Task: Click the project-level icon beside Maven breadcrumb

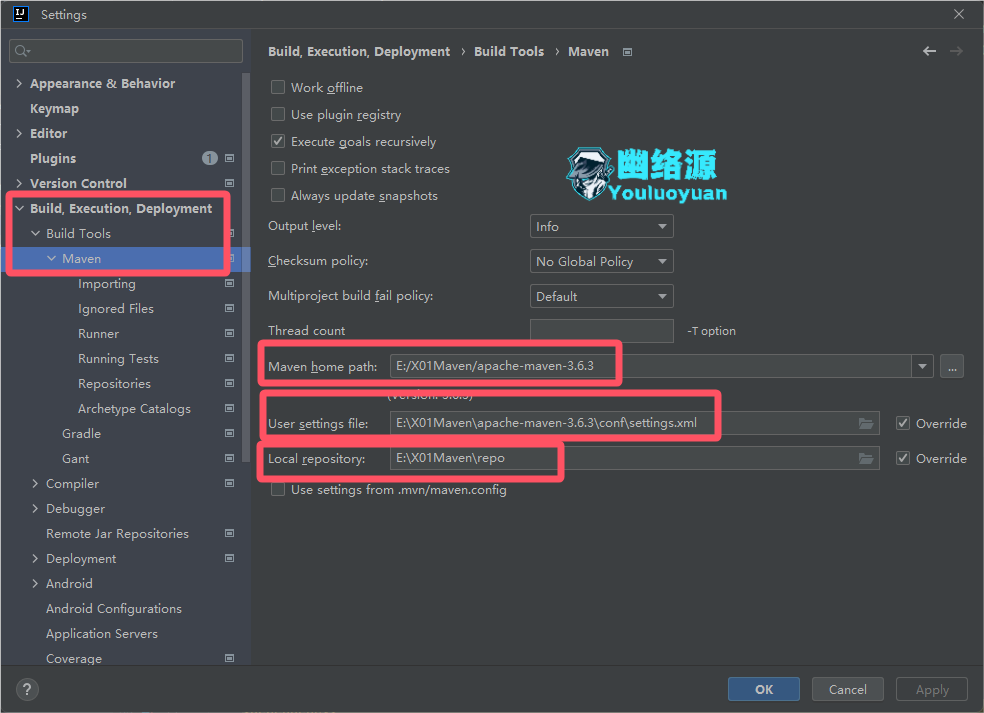Action: [627, 52]
